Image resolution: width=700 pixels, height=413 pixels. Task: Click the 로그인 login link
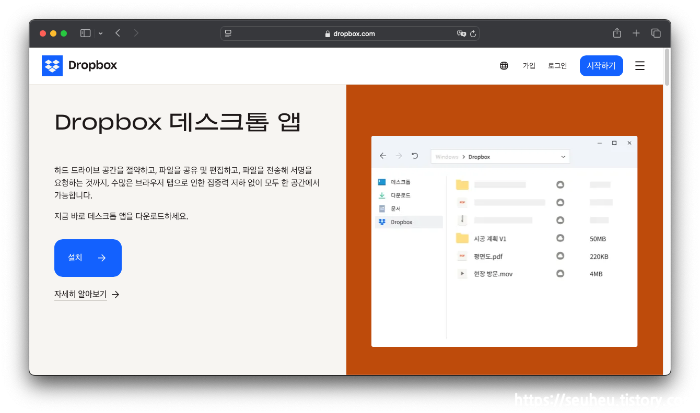[557, 66]
